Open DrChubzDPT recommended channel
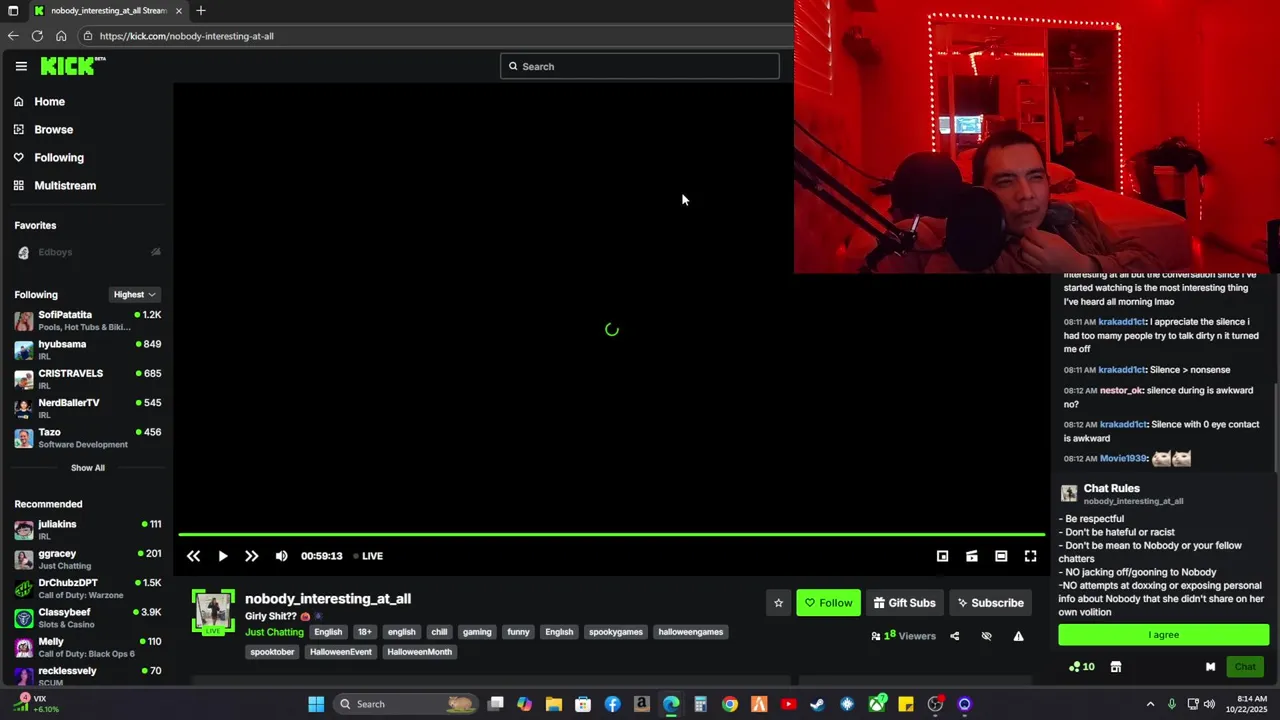Viewport: 1280px width, 720px height. tap(87, 588)
